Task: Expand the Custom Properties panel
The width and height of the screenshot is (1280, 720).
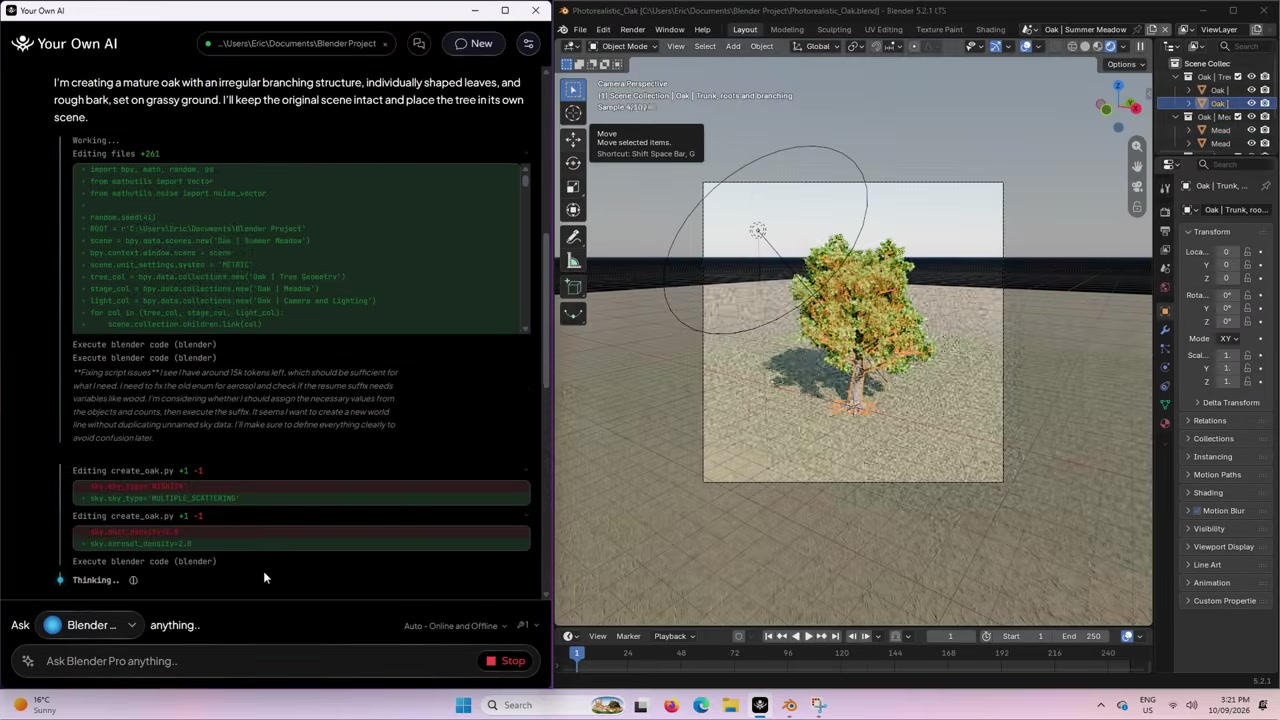Action: point(1222,601)
